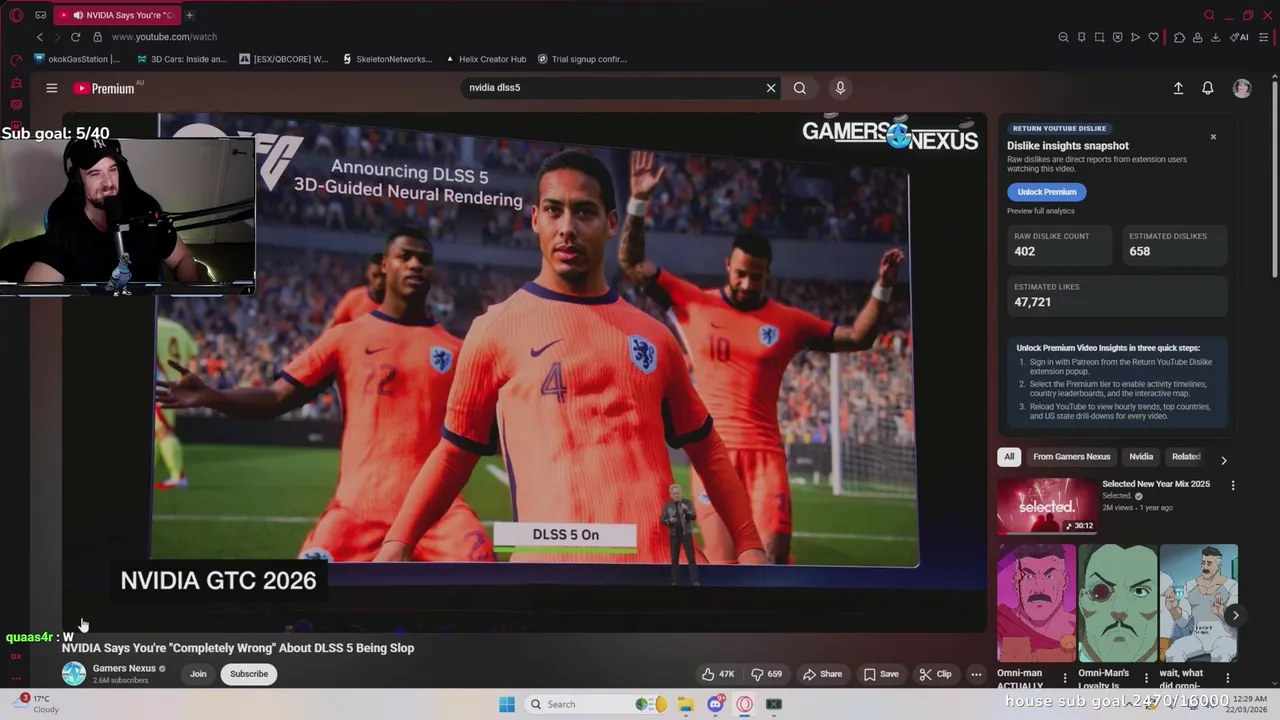
Task: Like the video with 47K thumbs up
Action: [x=718, y=674]
